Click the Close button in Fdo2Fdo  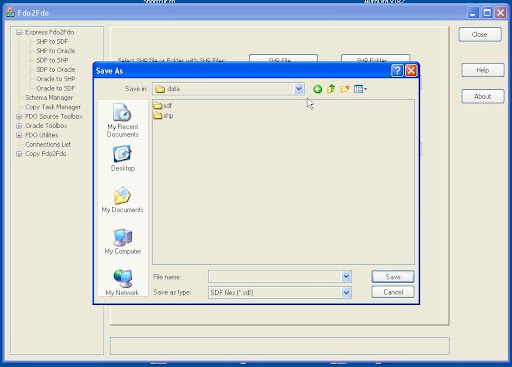coord(480,34)
